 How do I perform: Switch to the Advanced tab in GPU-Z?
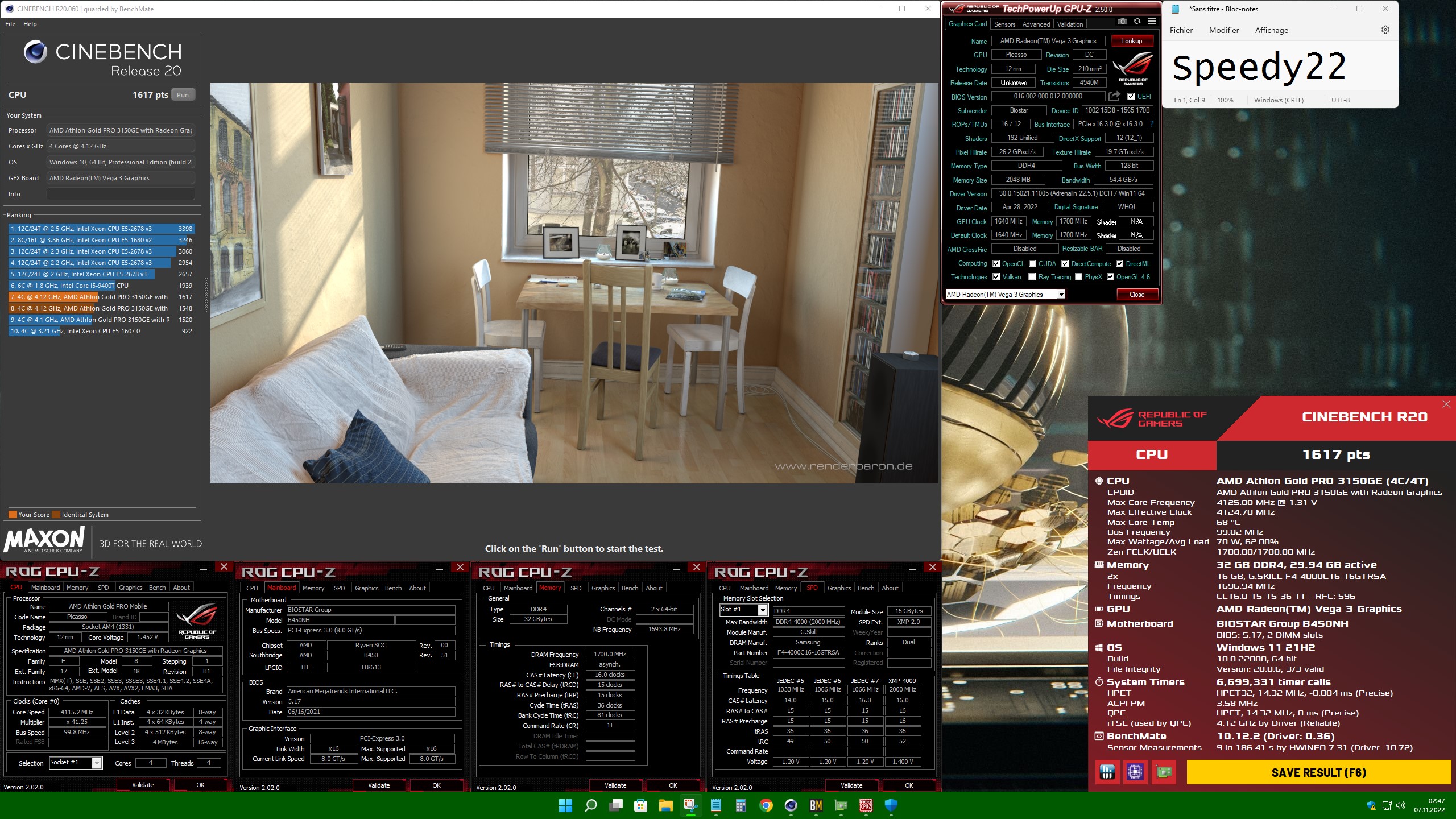[1036, 24]
